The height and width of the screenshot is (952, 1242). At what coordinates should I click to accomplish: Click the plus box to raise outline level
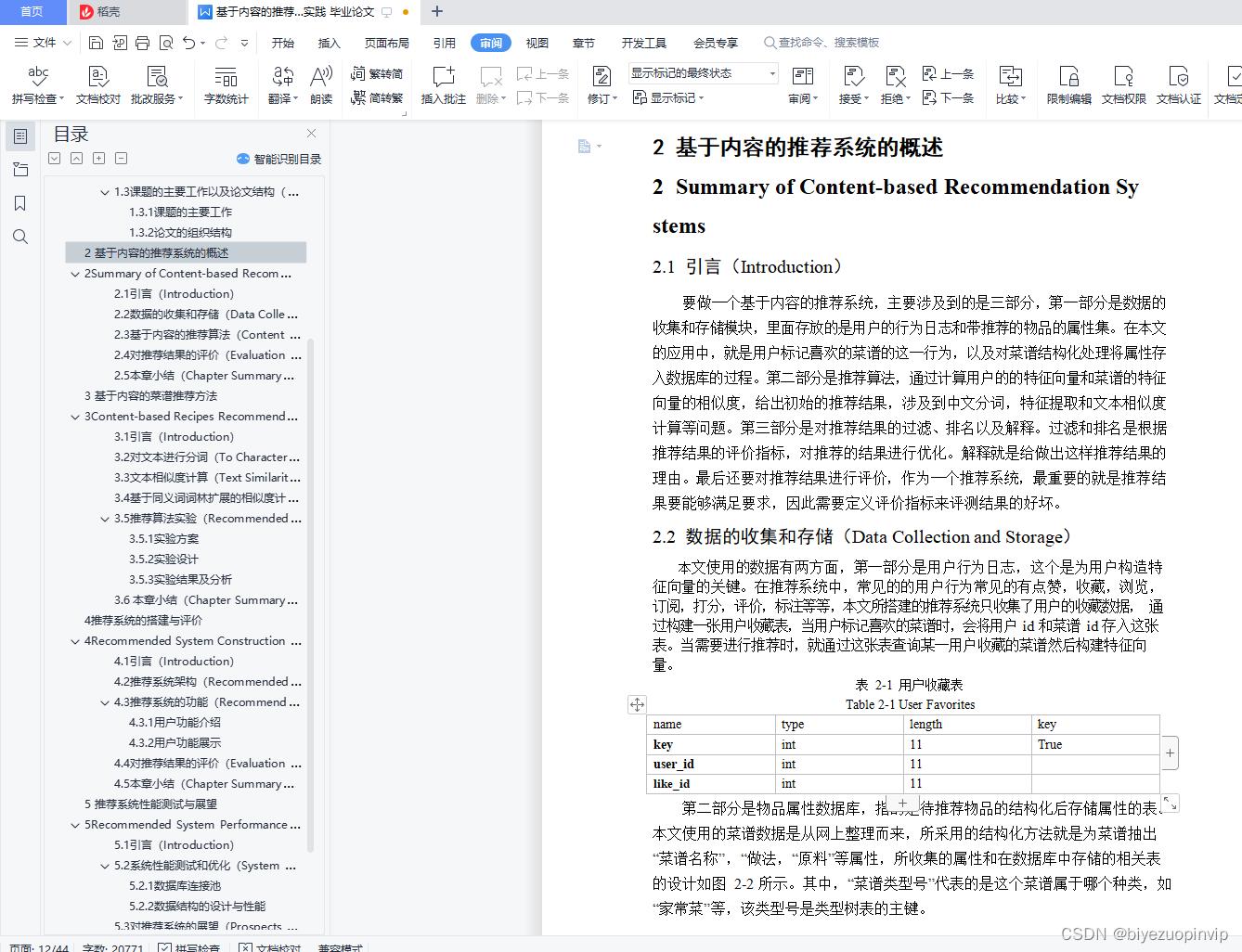[99, 159]
